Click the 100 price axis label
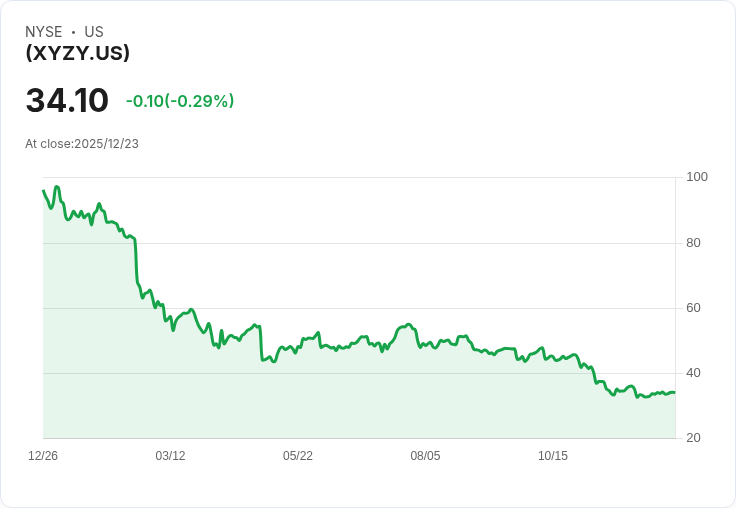The height and width of the screenshot is (508, 736). pos(697,177)
